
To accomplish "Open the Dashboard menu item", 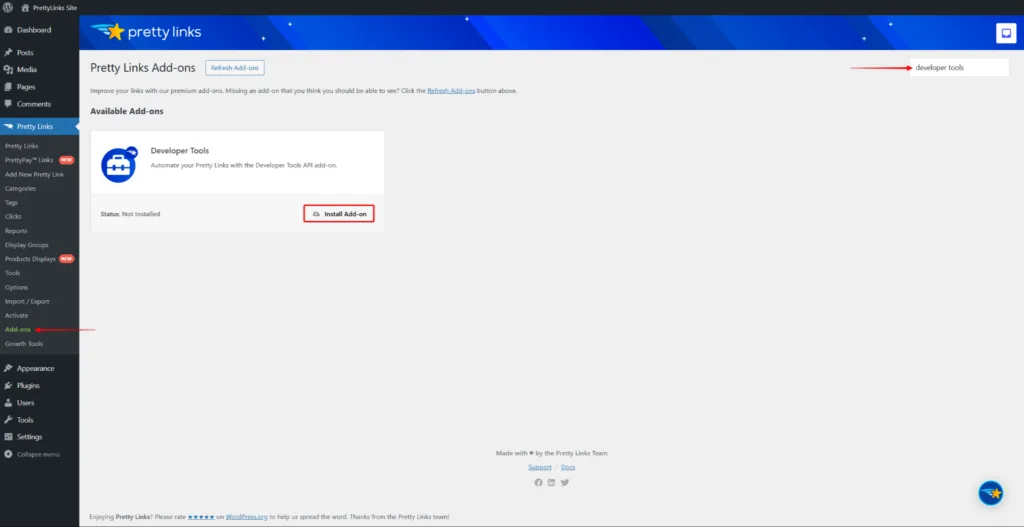I will click(33, 30).
